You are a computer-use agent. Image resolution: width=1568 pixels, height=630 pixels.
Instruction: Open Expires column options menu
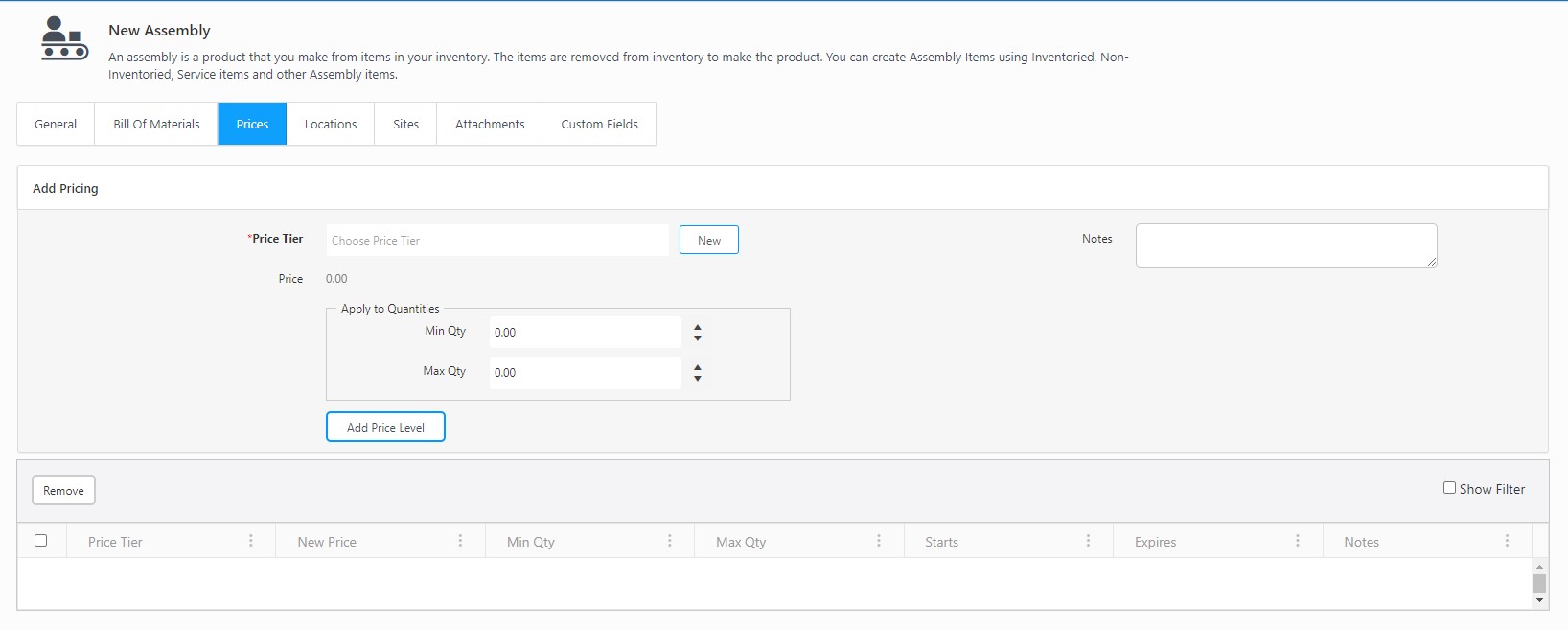pyautogui.click(x=1298, y=541)
